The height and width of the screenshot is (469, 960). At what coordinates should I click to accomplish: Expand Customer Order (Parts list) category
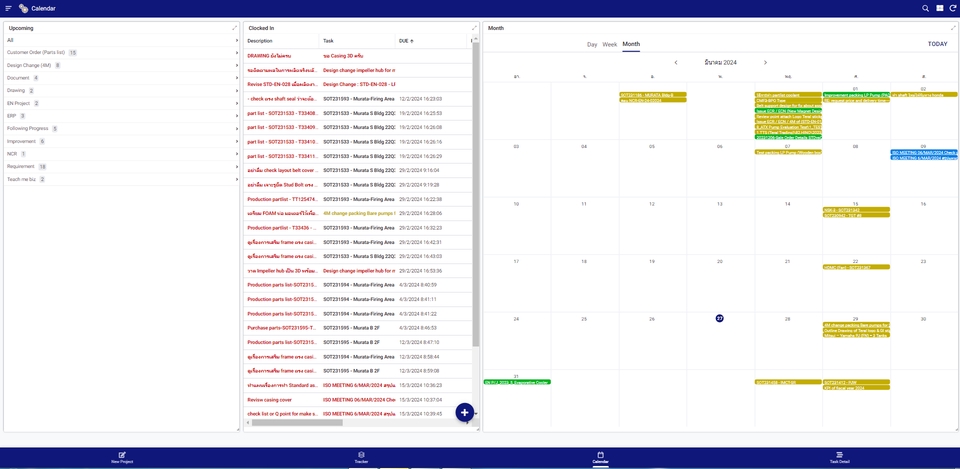(121, 53)
